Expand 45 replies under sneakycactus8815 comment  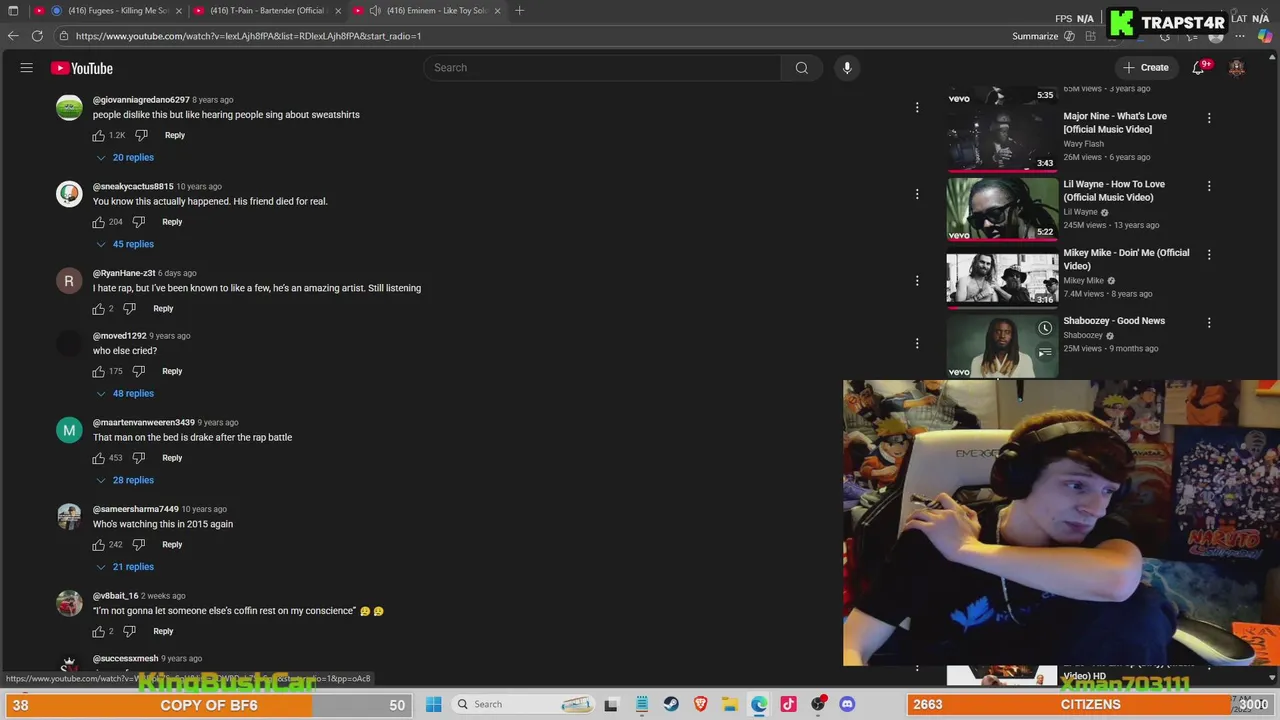pyautogui.click(x=125, y=244)
